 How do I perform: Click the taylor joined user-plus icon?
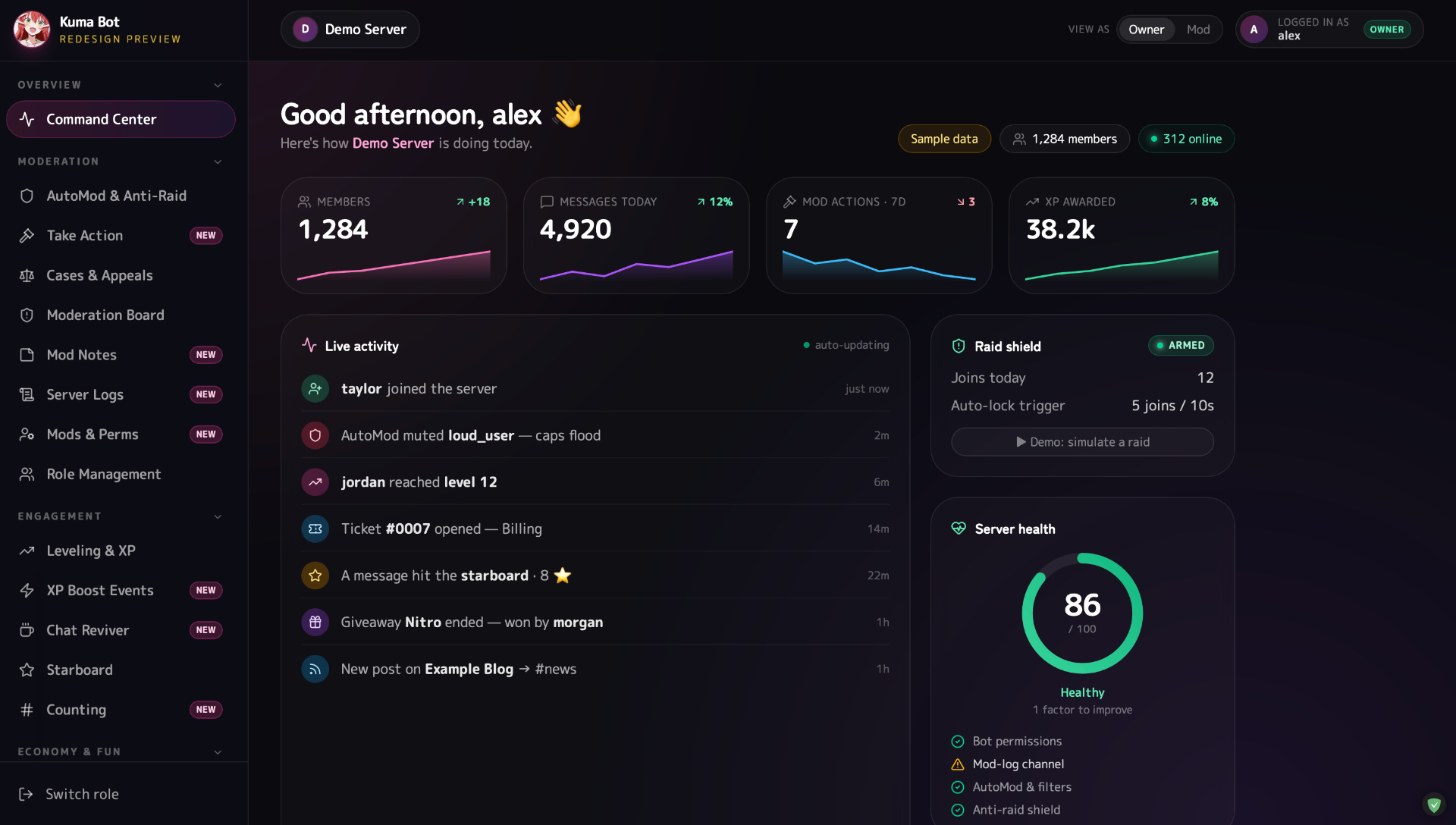pos(315,389)
